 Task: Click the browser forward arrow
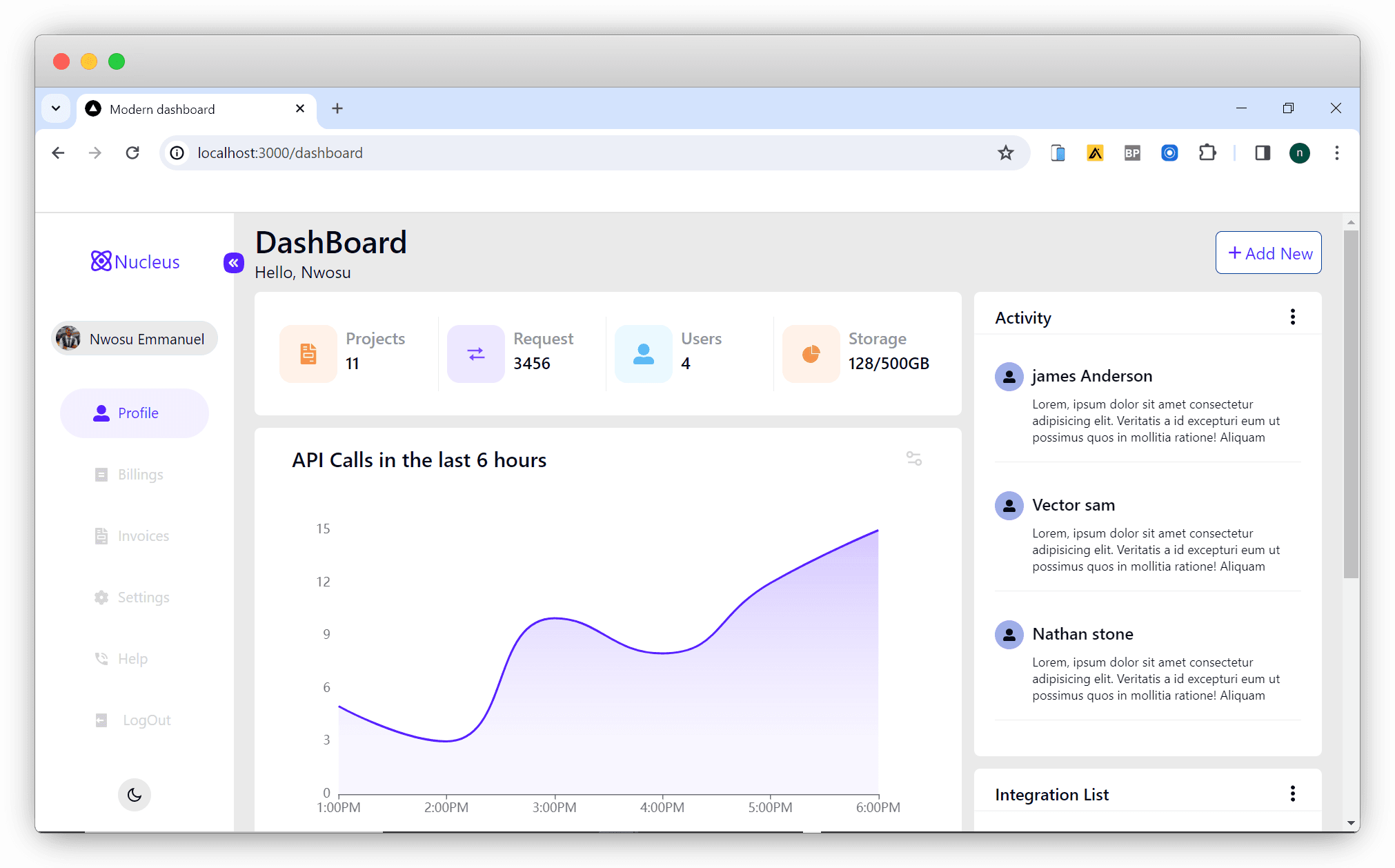[x=95, y=153]
